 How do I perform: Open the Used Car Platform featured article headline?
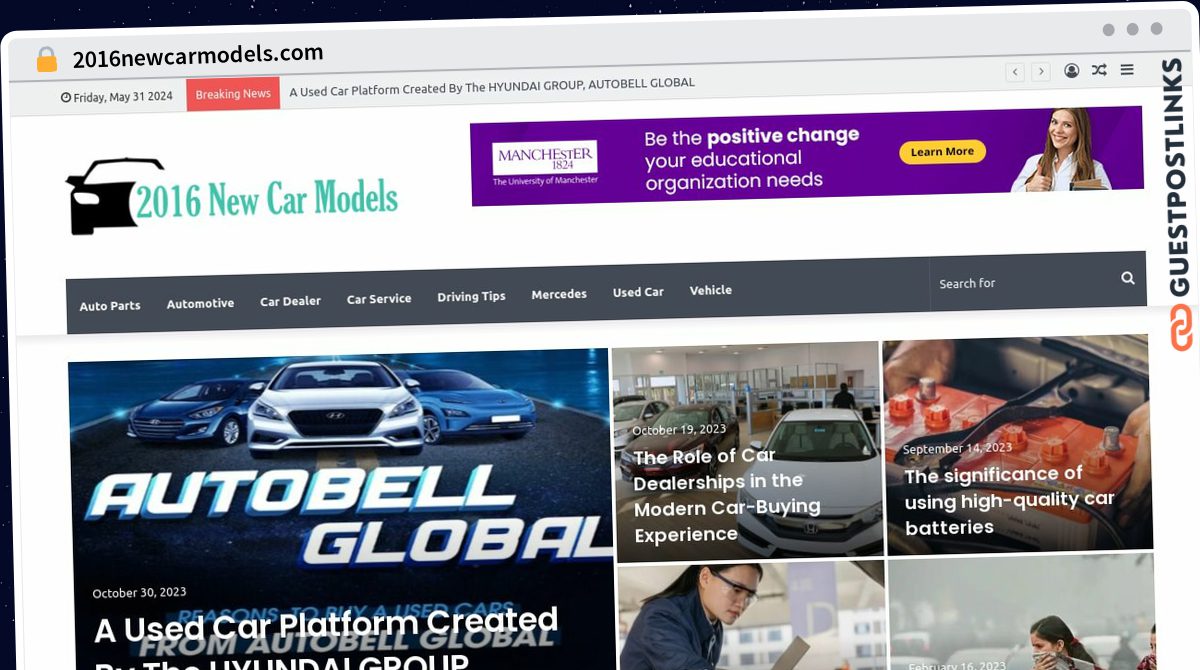pyautogui.click(x=326, y=640)
